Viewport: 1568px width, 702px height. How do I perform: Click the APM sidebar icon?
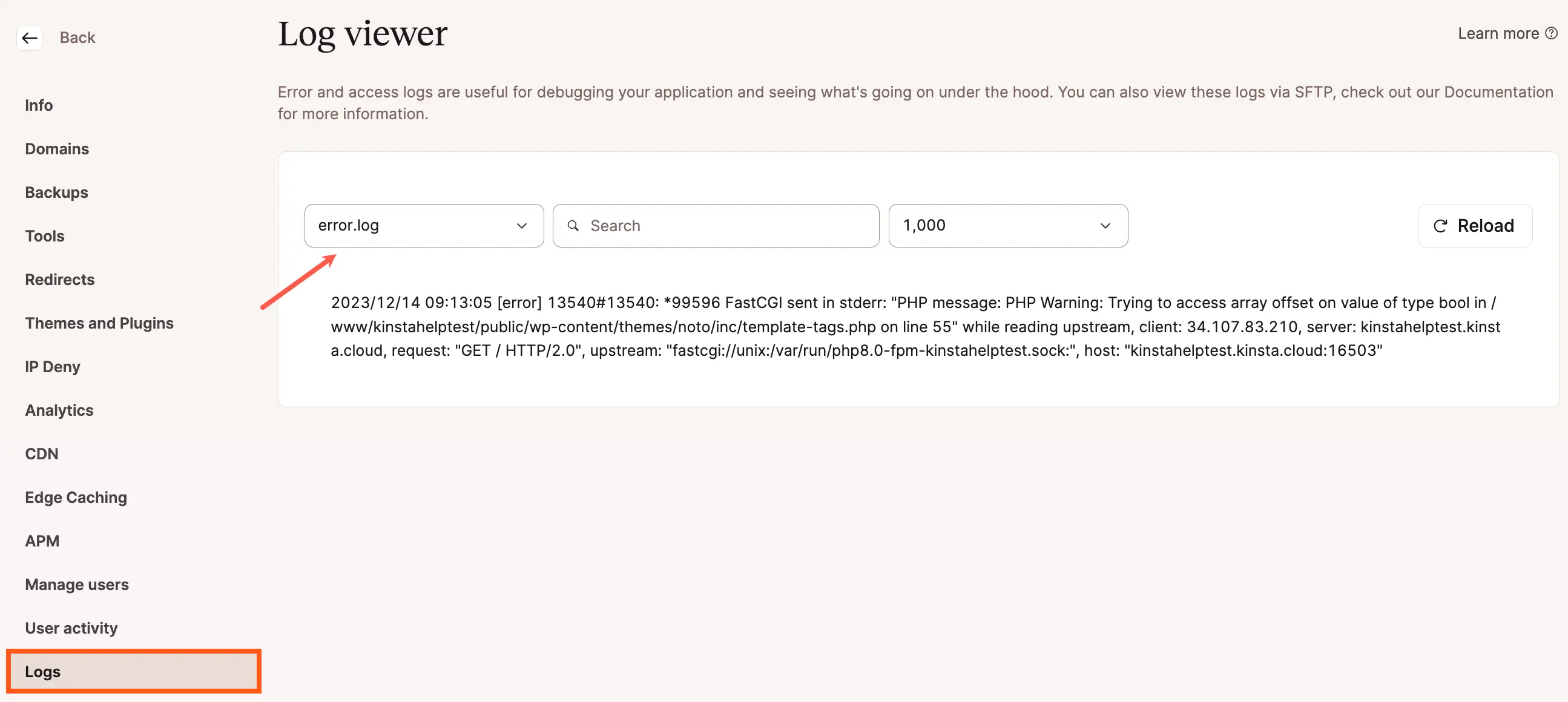42,540
